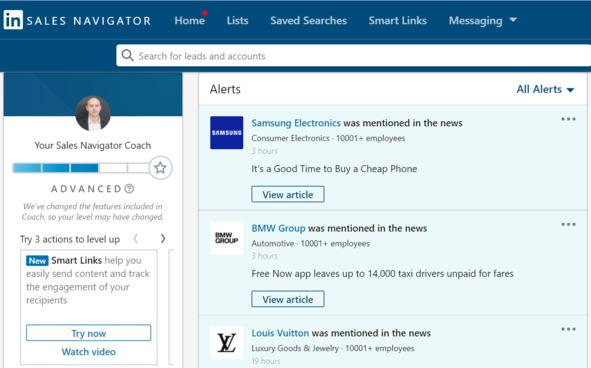Click the search magnifier icon
This screenshot has height=368, width=591.
(x=127, y=55)
